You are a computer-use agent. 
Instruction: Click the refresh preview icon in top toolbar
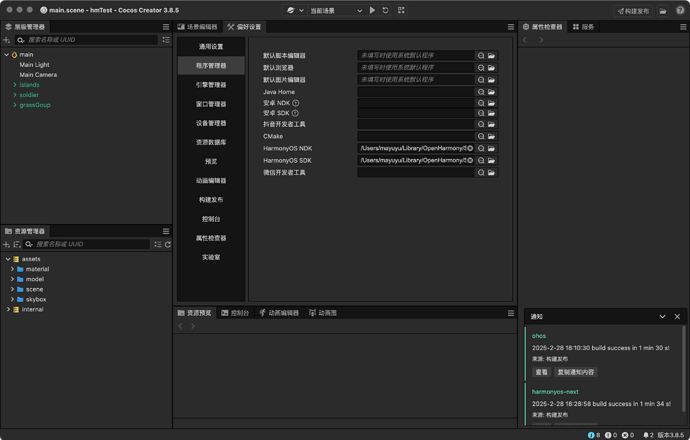coord(385,10)
